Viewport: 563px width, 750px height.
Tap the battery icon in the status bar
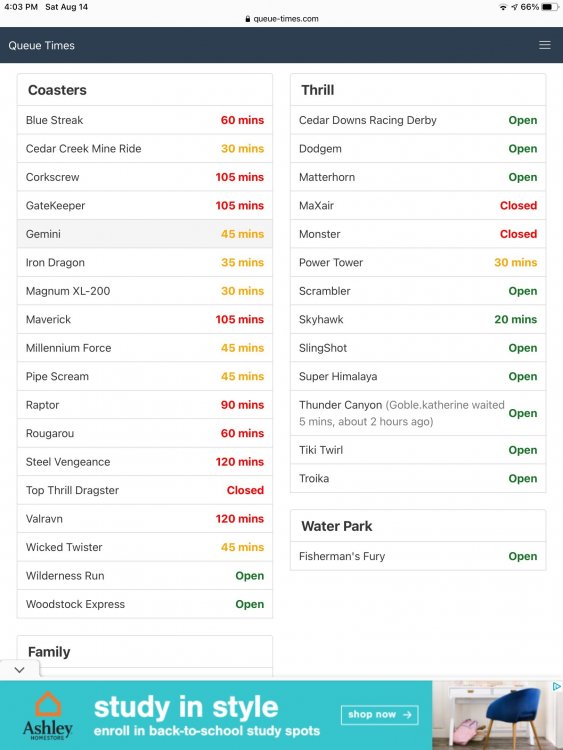pyautogui.click(x=550, y=7)
